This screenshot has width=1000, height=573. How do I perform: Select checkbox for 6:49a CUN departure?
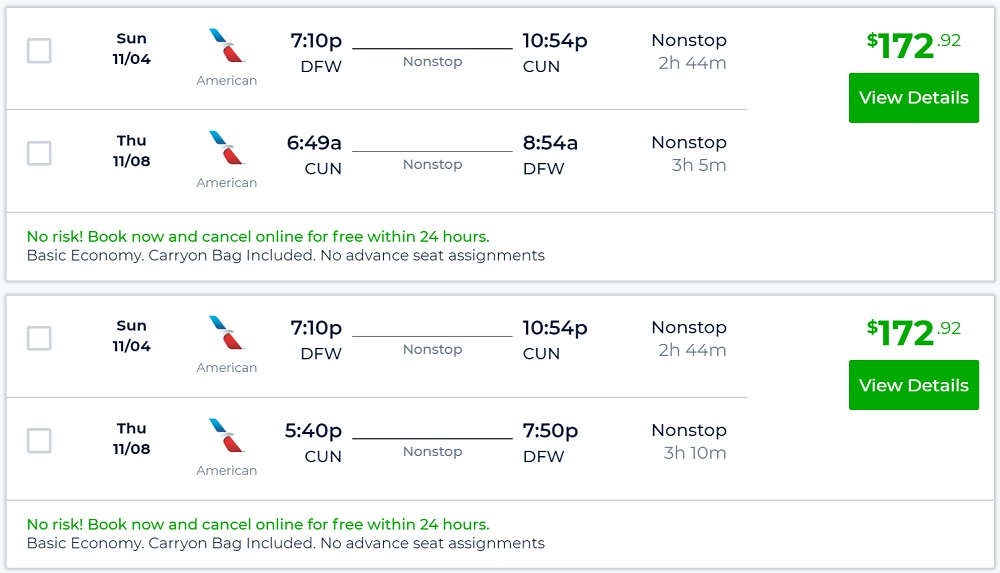point(39,153)
